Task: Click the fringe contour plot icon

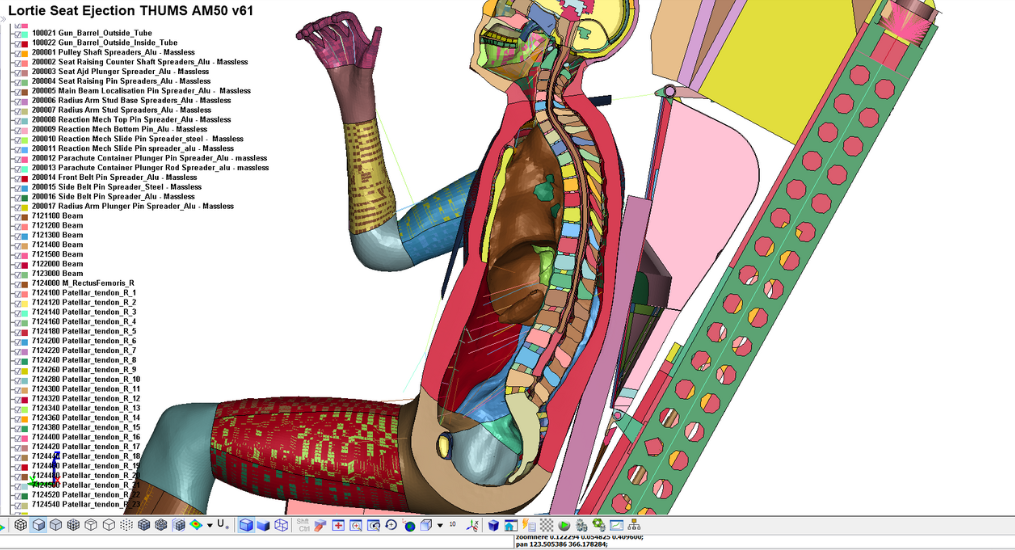Action: 195,525
